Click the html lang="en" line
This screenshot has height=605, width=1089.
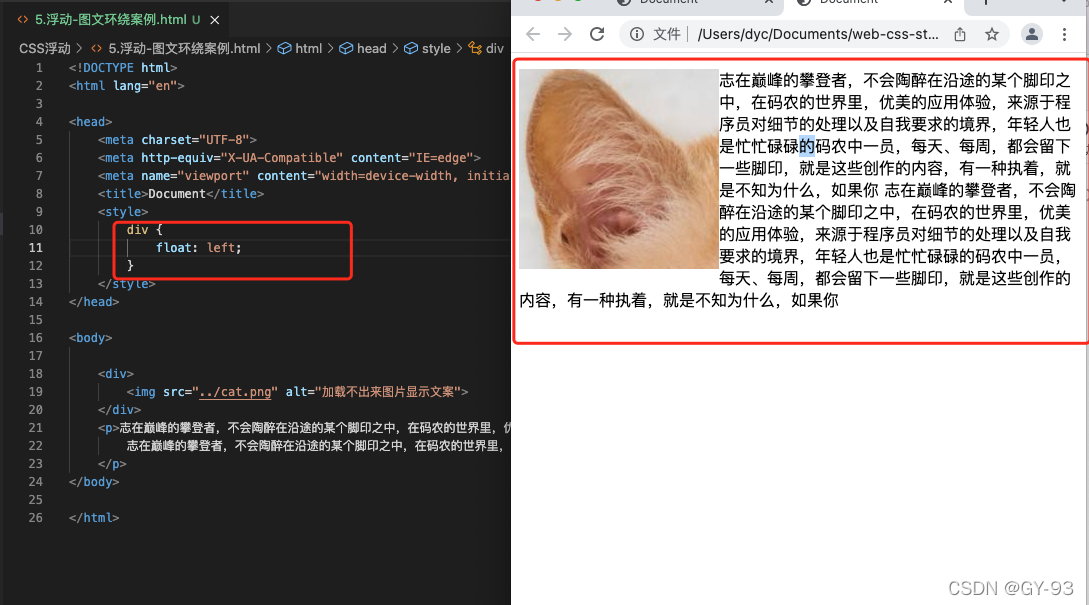coord(126,86)
